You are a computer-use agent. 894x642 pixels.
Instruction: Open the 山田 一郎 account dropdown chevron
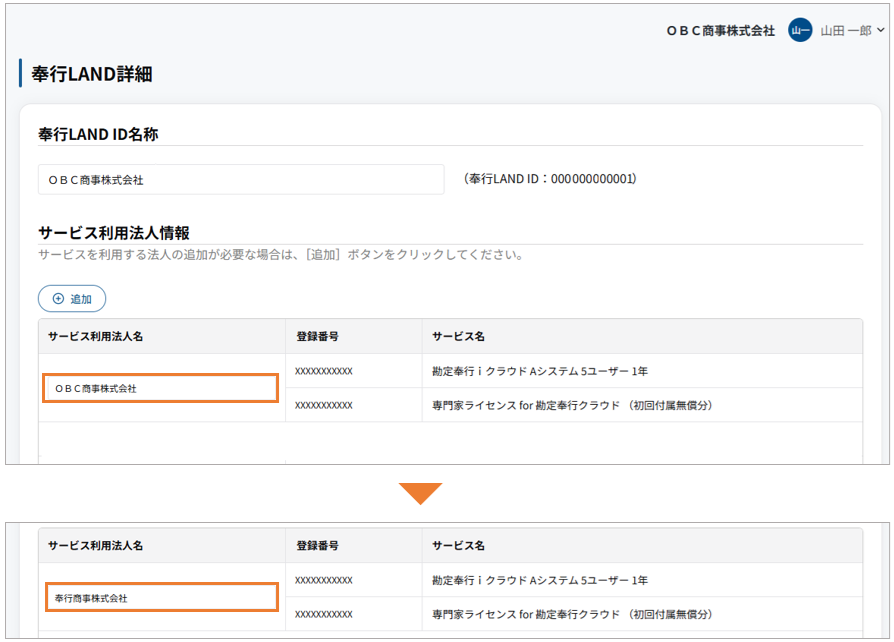click(x=881, y=30)
